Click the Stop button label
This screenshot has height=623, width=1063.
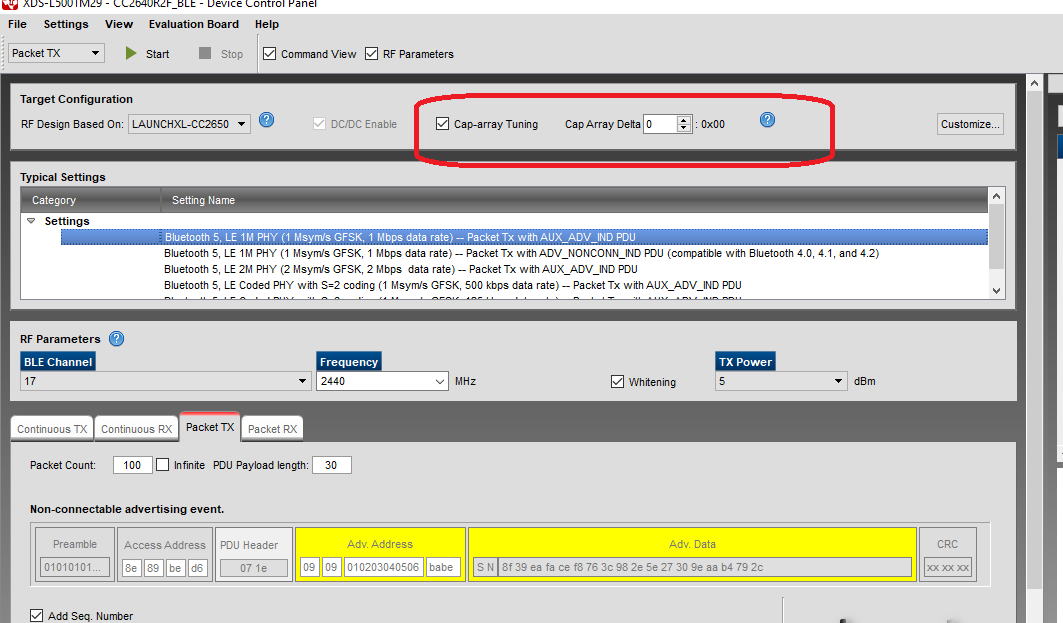coord(232,54)
